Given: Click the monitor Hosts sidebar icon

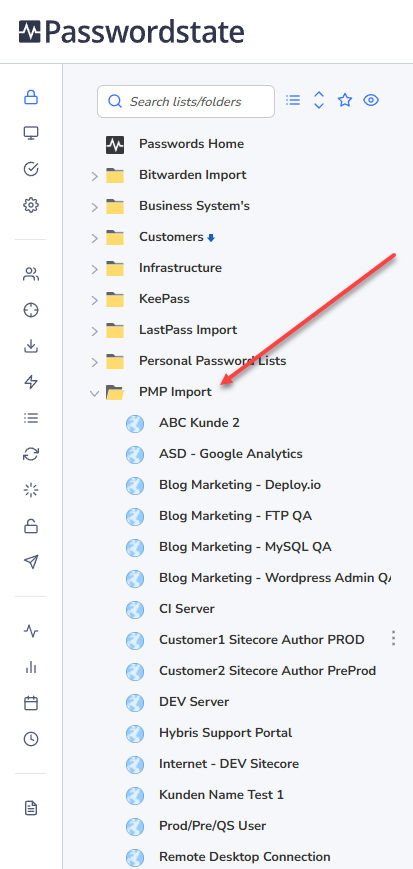Looking at the screenshot, I should (31, 134).
